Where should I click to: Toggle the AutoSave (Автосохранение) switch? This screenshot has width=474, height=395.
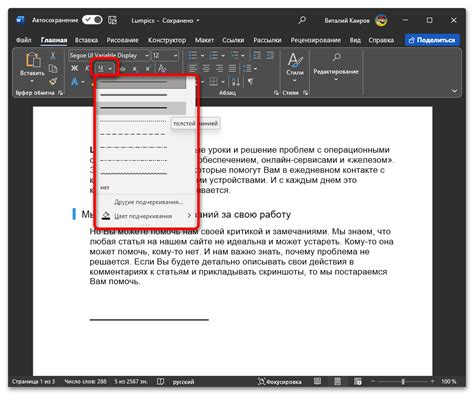coord(92,20)
